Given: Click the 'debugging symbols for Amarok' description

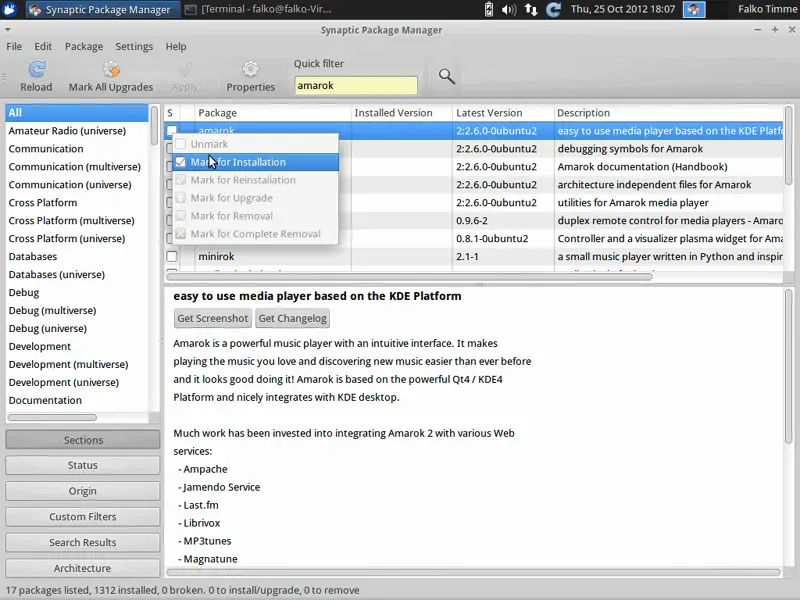Looking at the screenshot, I should [x=630, y=149].
